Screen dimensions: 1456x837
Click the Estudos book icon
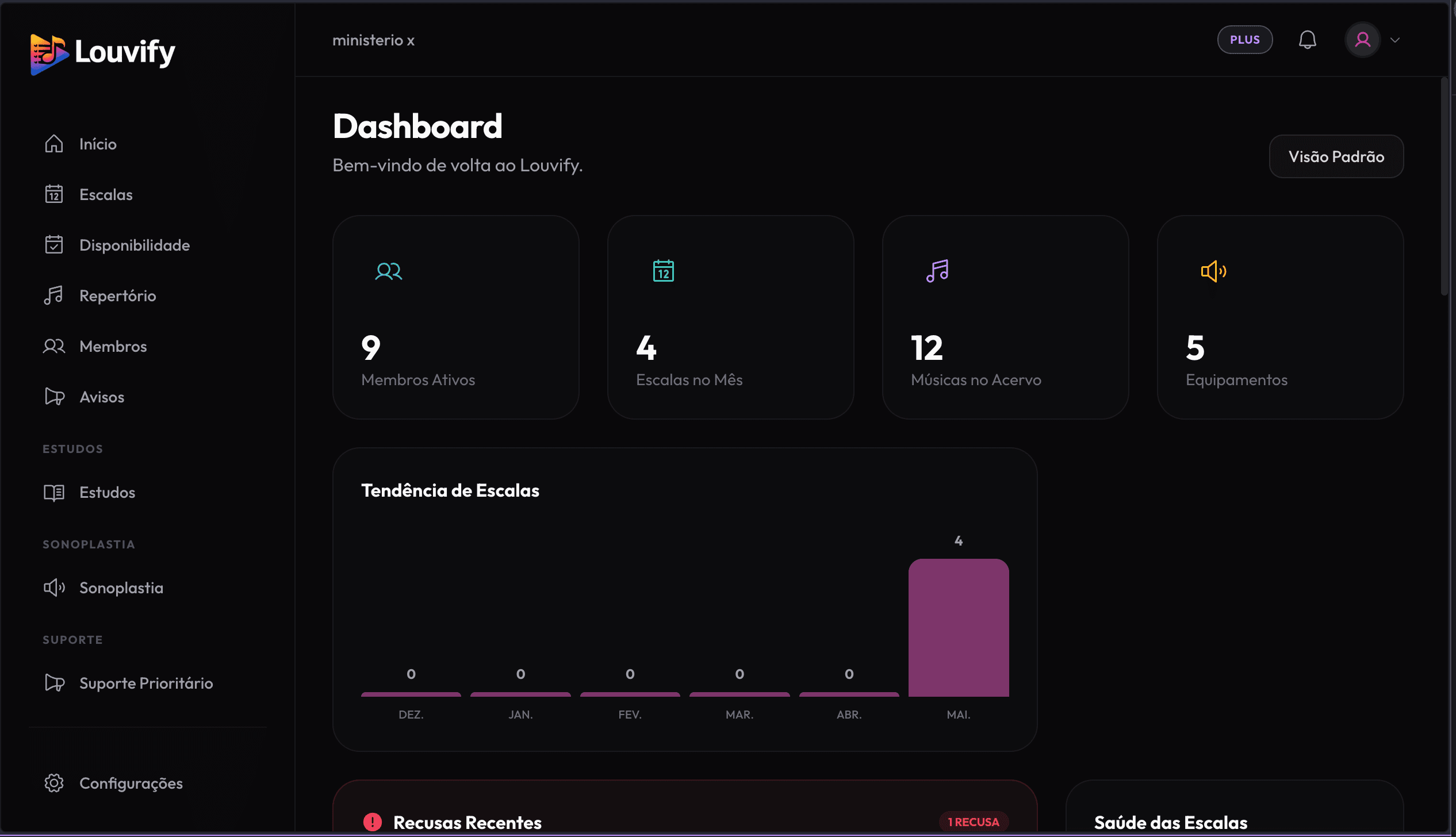coord(54,492)
